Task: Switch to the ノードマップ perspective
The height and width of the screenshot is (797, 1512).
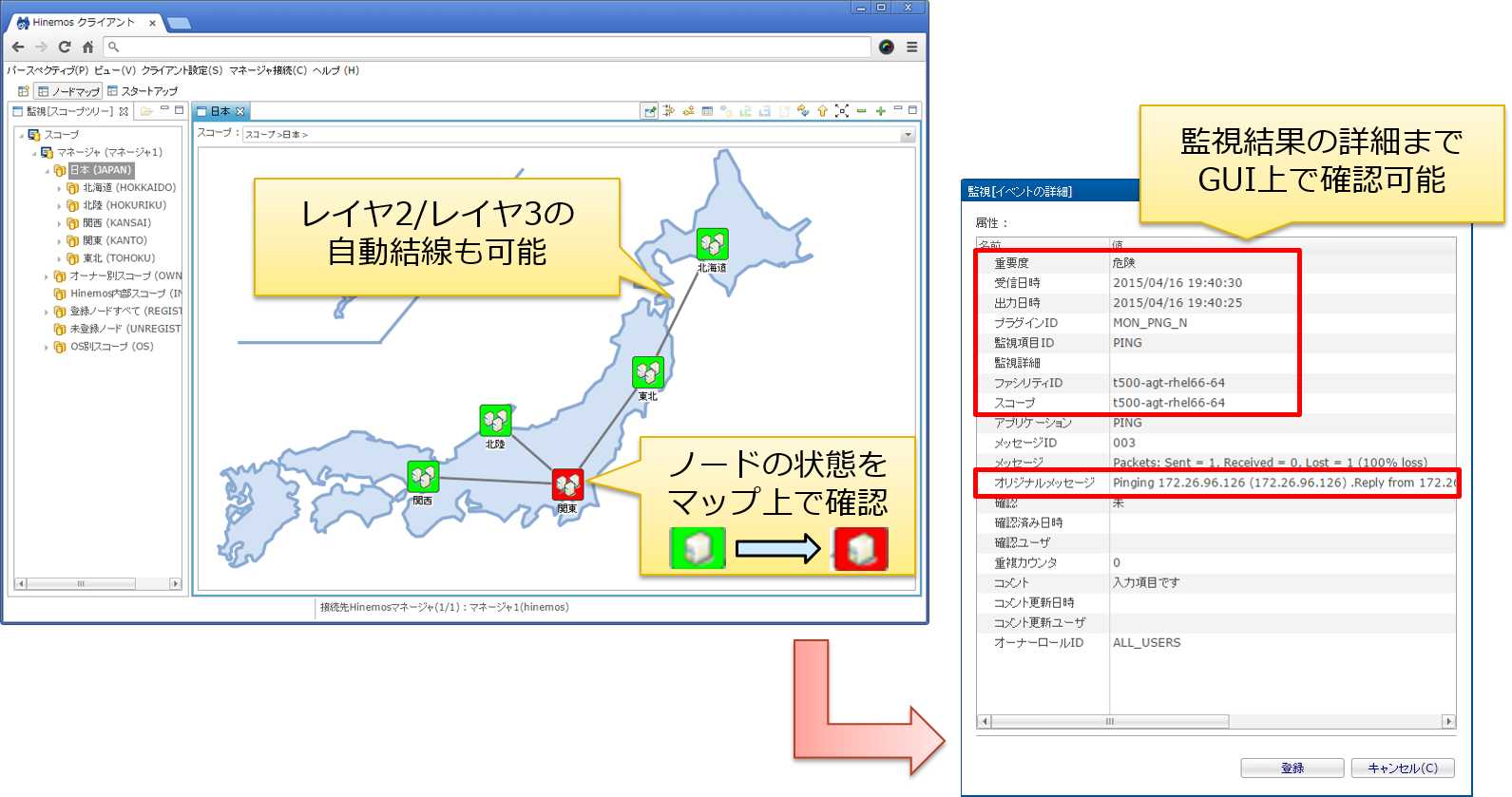Action: pos(68,91)
